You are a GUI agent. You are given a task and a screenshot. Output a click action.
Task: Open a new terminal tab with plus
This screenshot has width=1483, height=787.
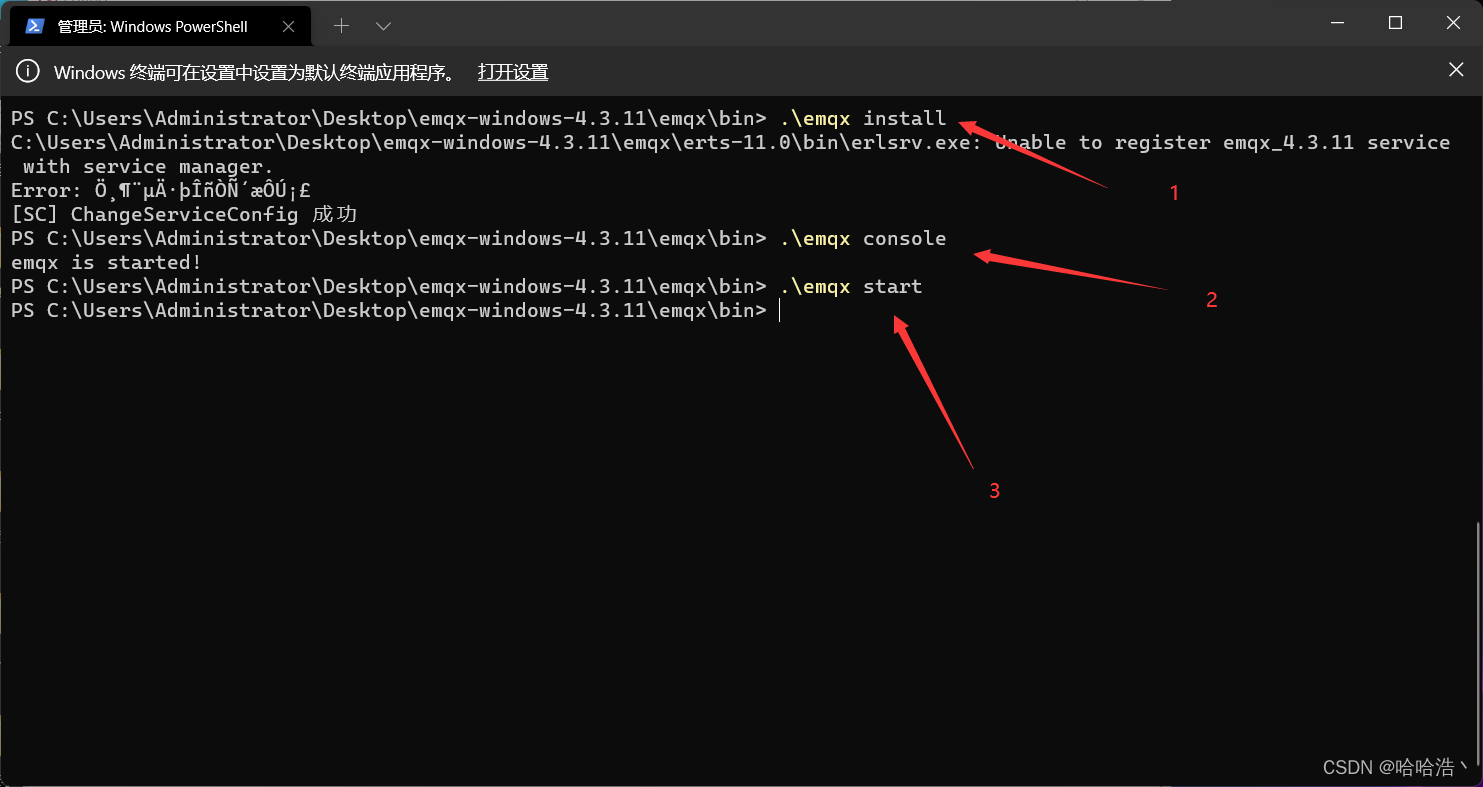coord(341,26)
